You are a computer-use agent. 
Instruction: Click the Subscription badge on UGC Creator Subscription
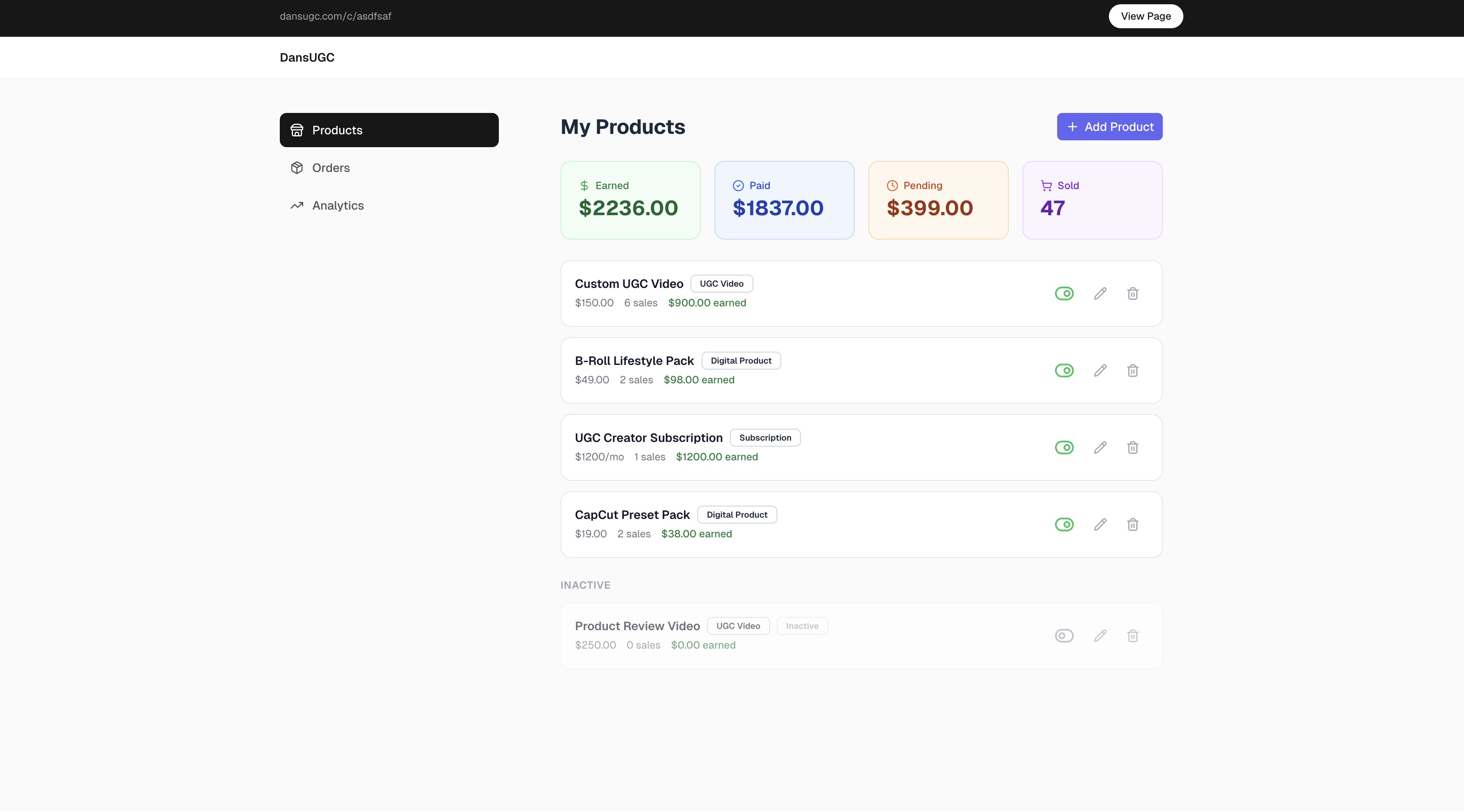765,437
